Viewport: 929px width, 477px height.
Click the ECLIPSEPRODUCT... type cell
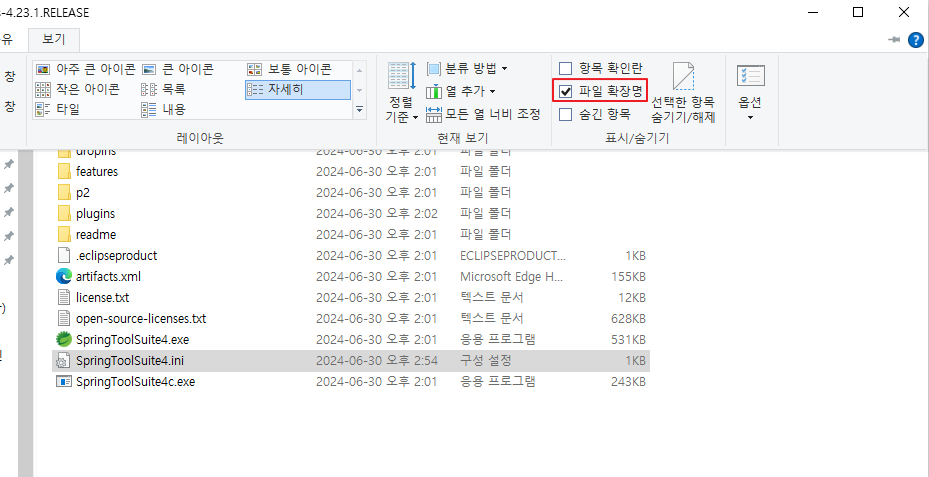(x=513, y=255)
